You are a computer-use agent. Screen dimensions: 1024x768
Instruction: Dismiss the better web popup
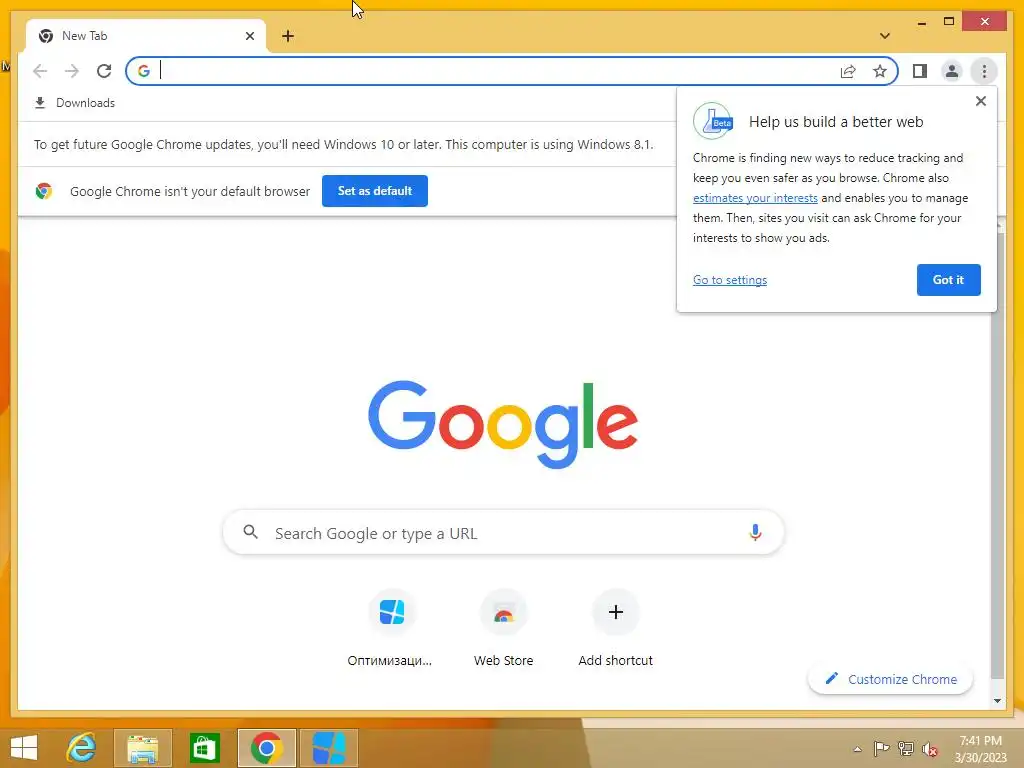(980, 101)
